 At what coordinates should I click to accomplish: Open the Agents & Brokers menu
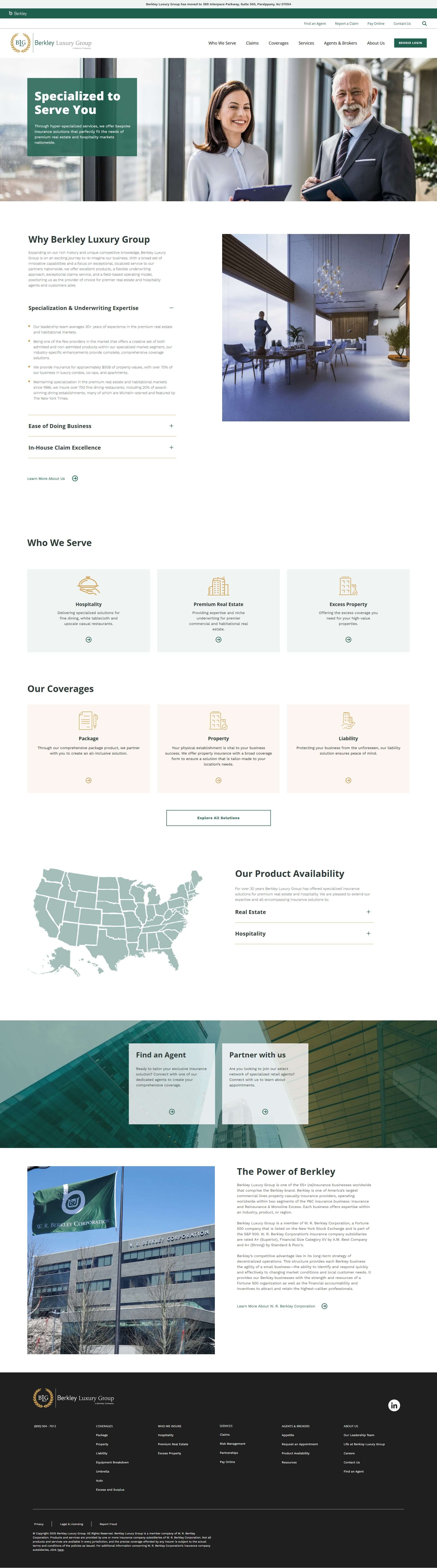coord(340,43)
